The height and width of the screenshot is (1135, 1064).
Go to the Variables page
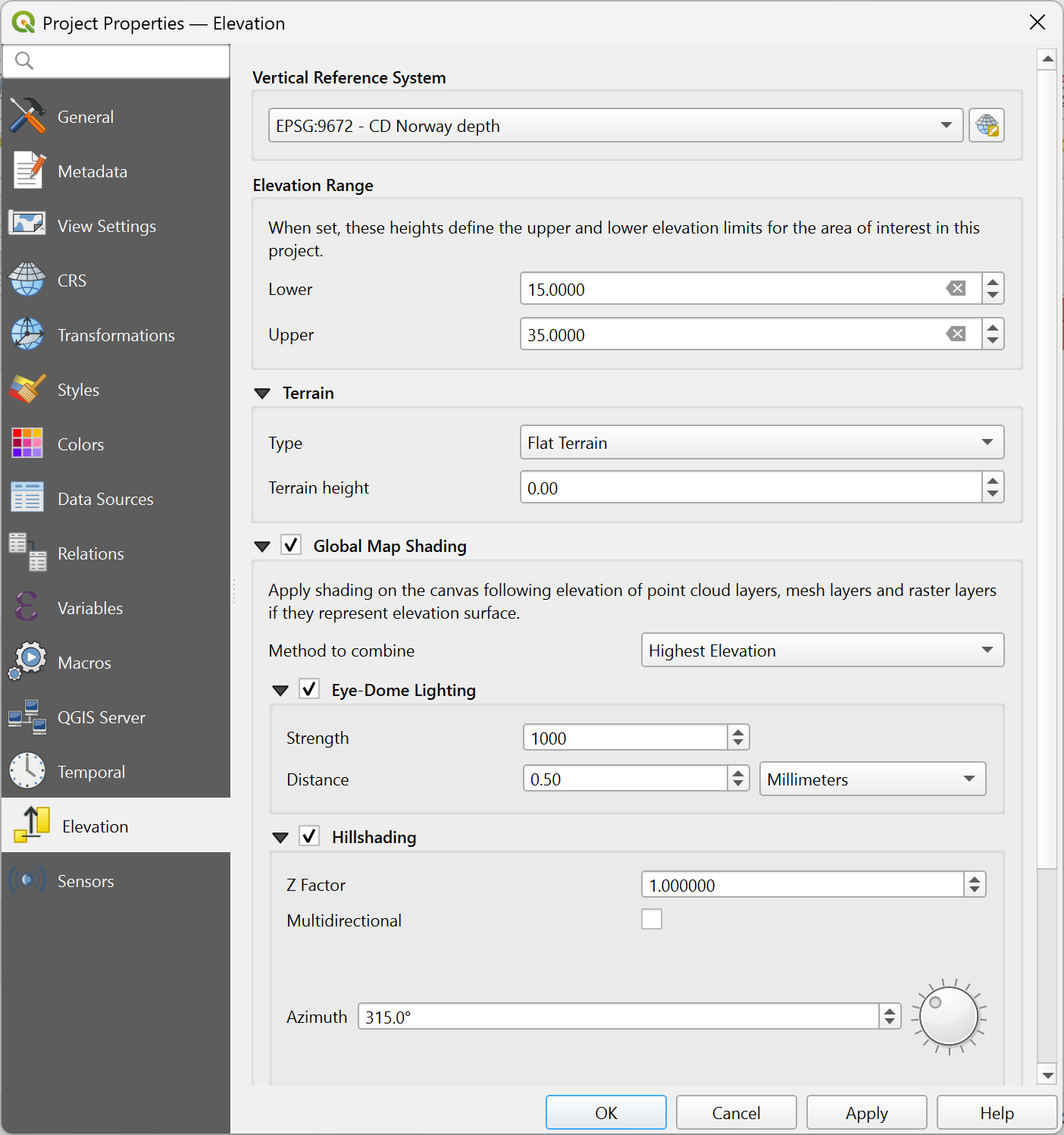tap(90, 608)
